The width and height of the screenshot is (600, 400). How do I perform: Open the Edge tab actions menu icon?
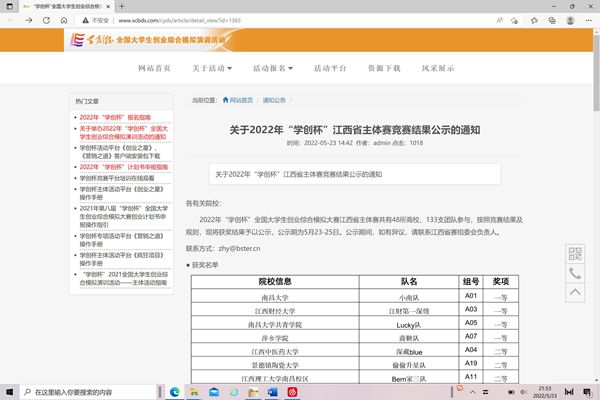(x=10, y=7)
